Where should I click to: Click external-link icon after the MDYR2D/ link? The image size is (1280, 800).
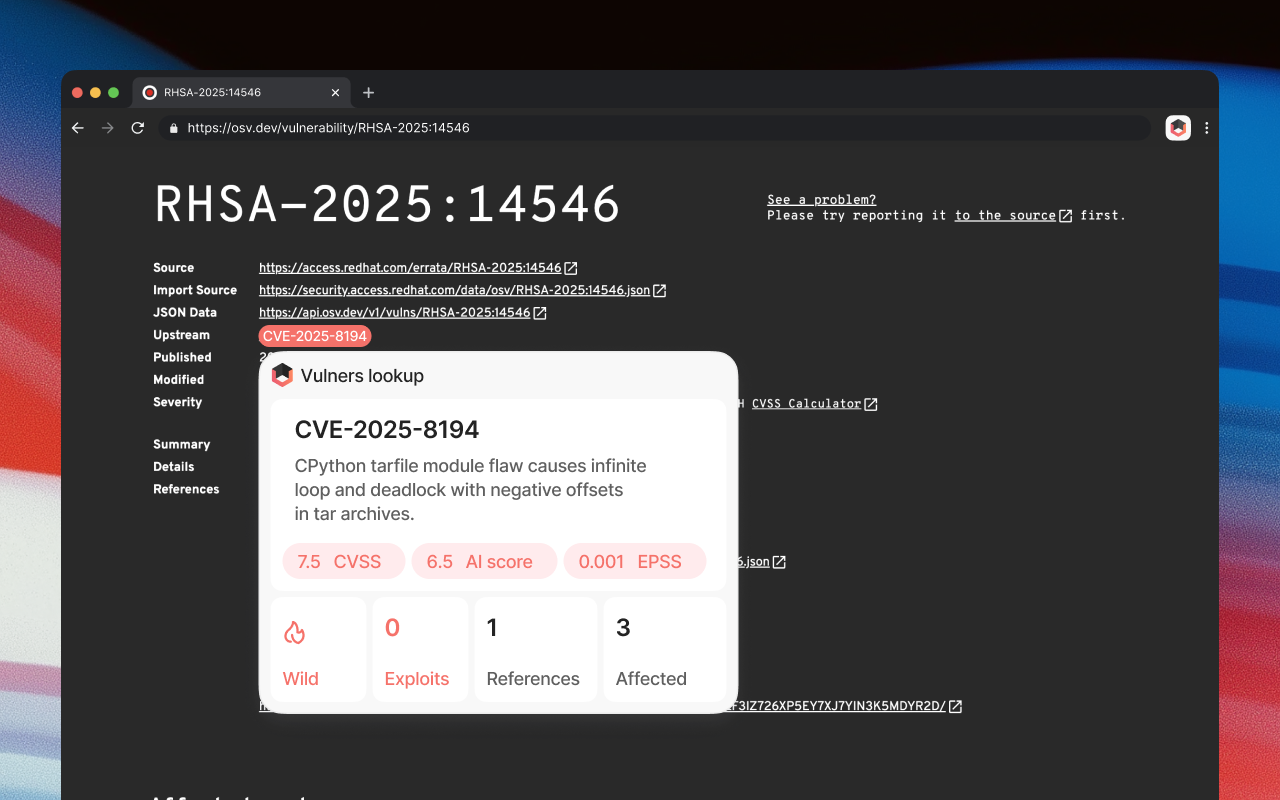(x=955, y=706)
